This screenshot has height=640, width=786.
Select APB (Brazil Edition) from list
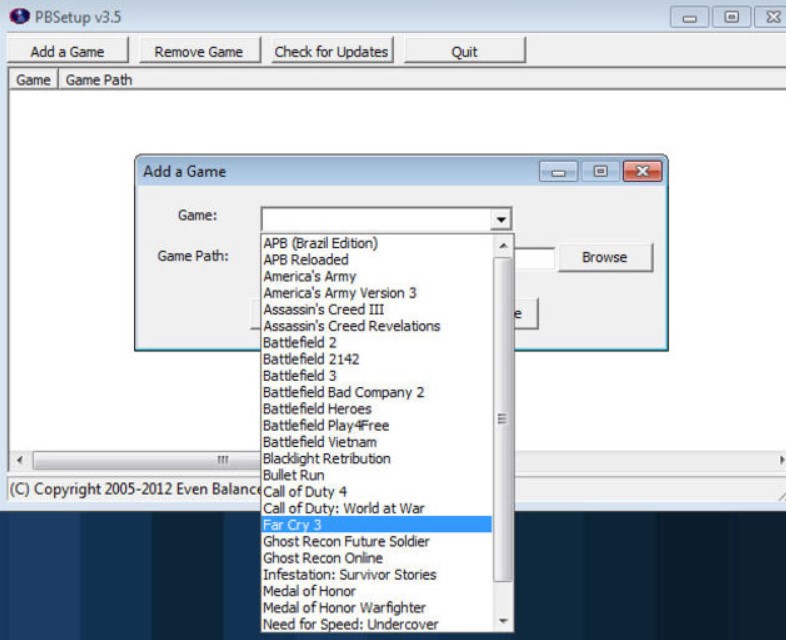[376, 243]
